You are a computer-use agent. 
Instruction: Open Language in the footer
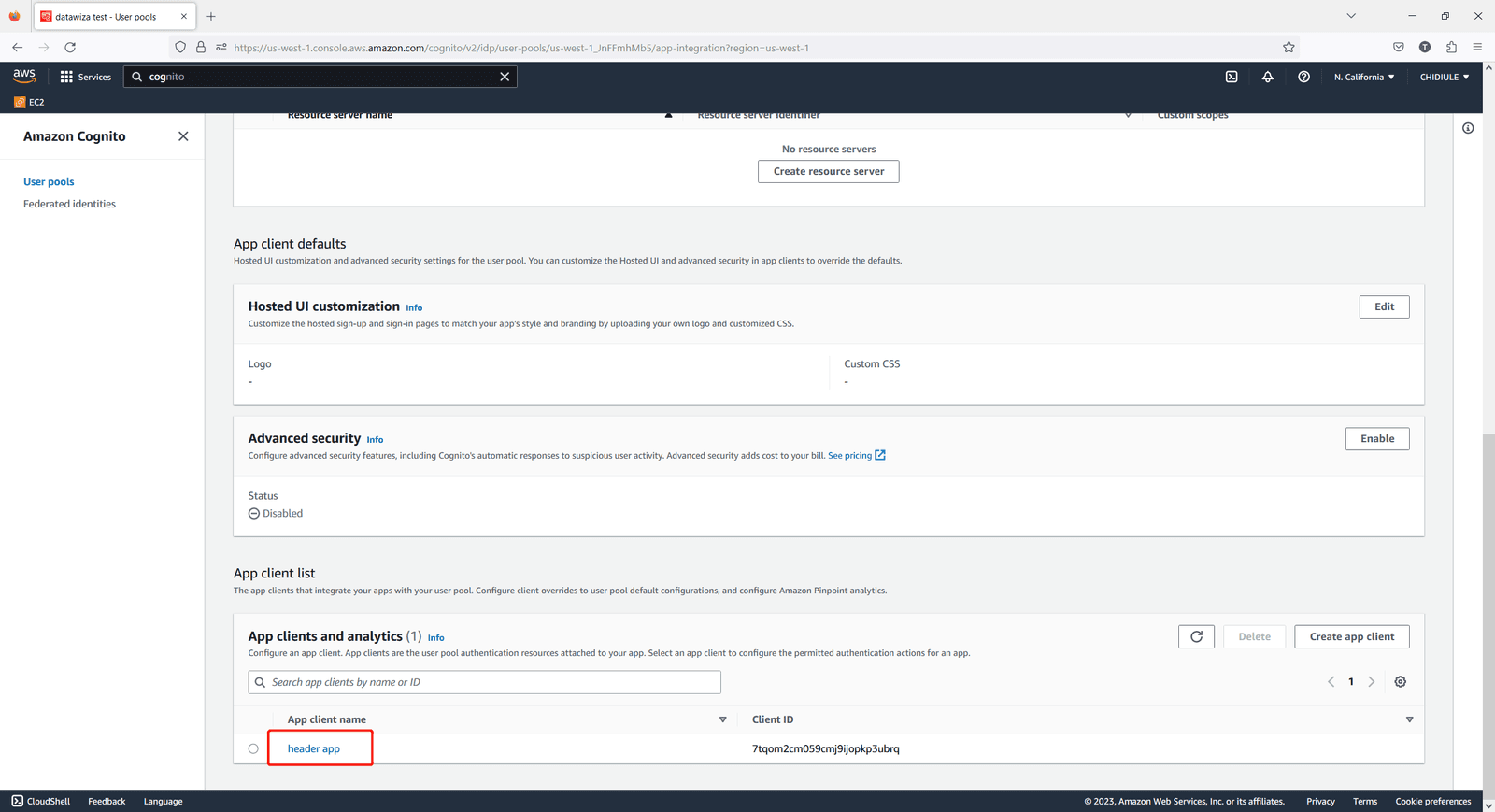[x=164, y=801]
